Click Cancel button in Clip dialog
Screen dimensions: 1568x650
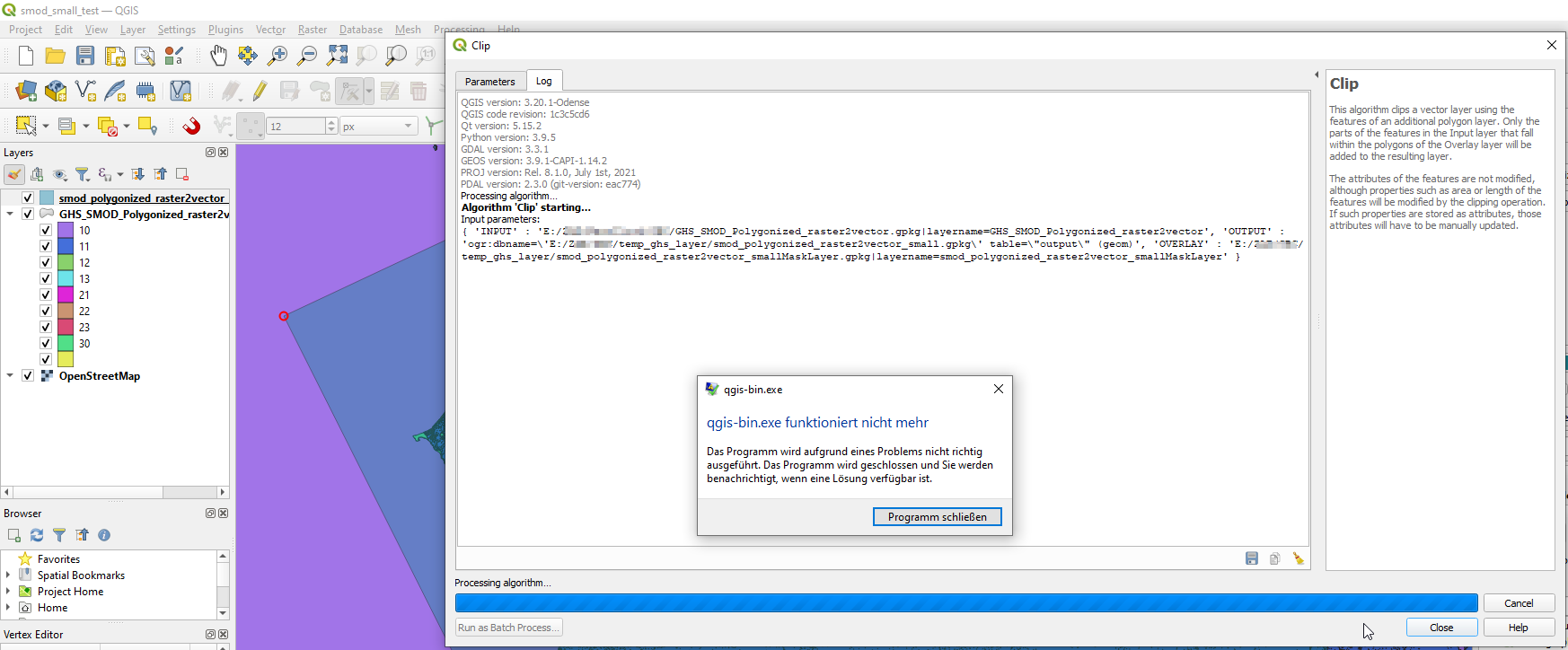click(x=1519, y=603)
